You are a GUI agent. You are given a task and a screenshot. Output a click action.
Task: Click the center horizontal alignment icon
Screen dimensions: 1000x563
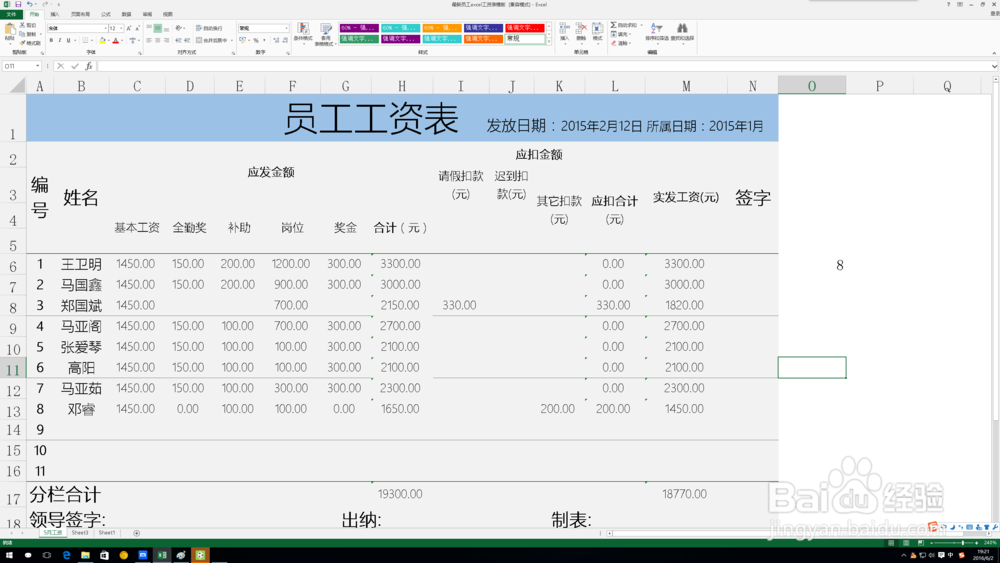click(x=158, y=40)
